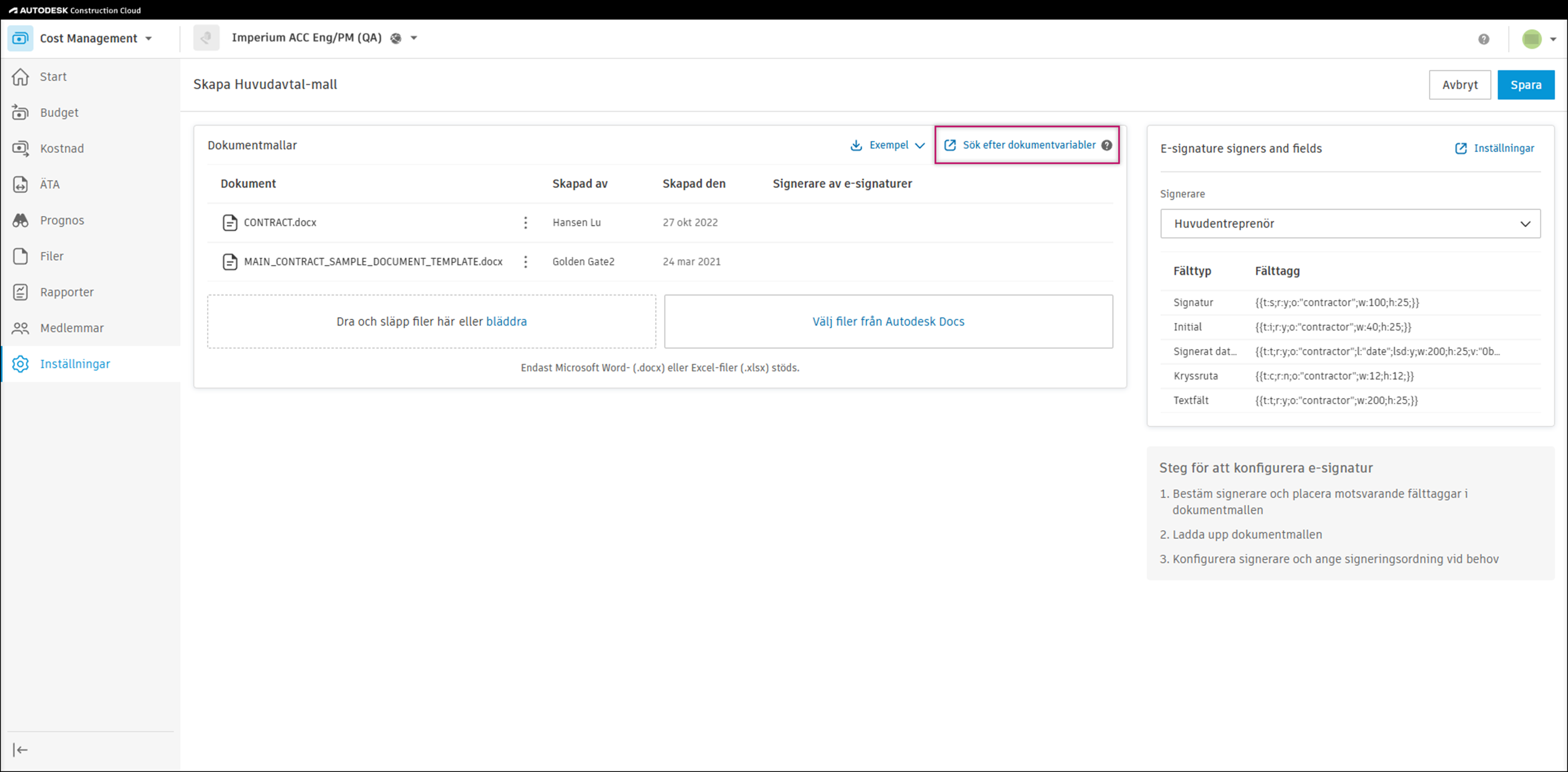The height and width of the screenshot is (772, 1568).
Task: Select Kostnad in the navigation
Action: [62, 149]
